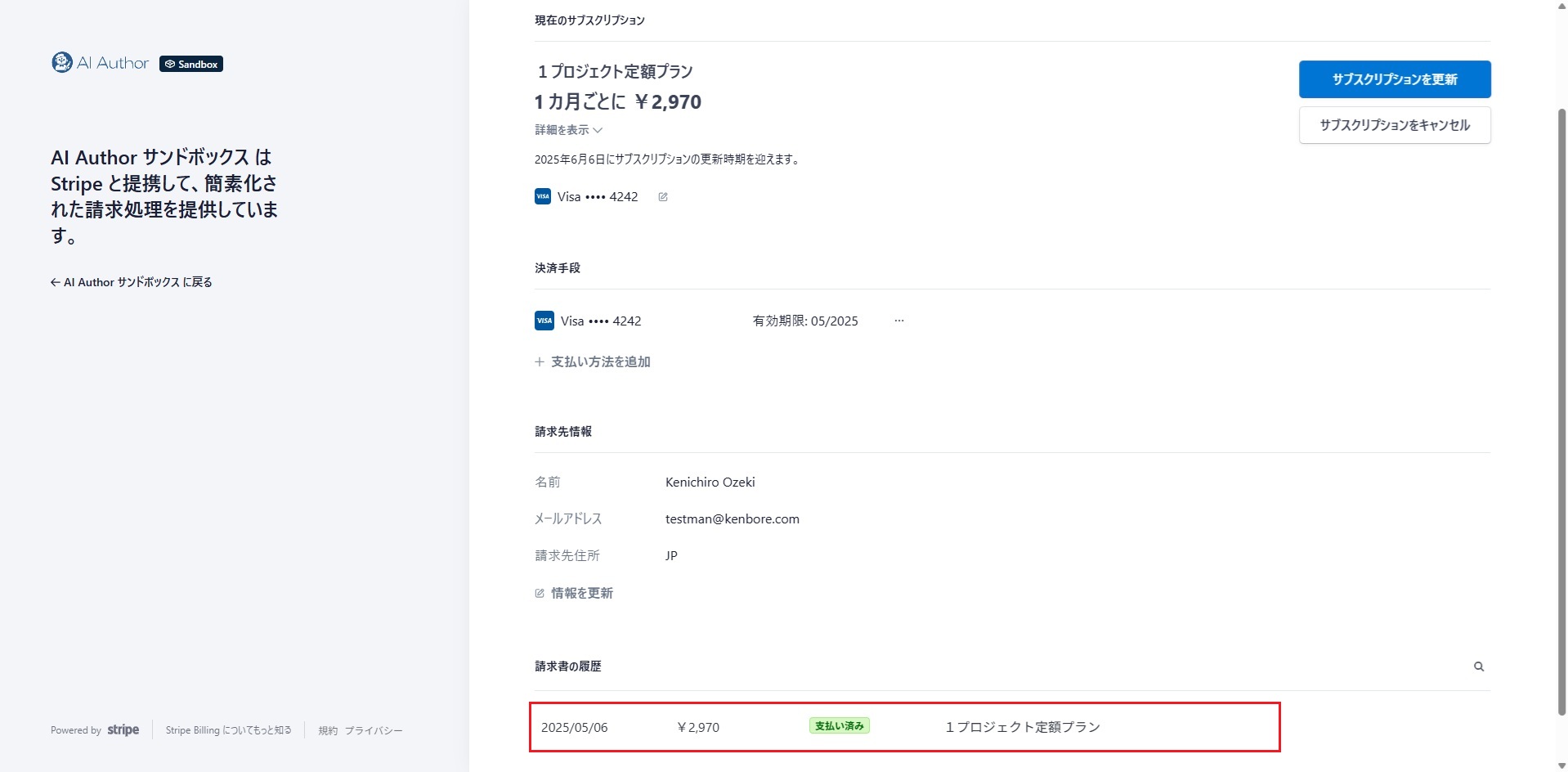The image size is (1568, 772).
Task: Click the scrollbar down arrow
Action: coord(1561,765)
